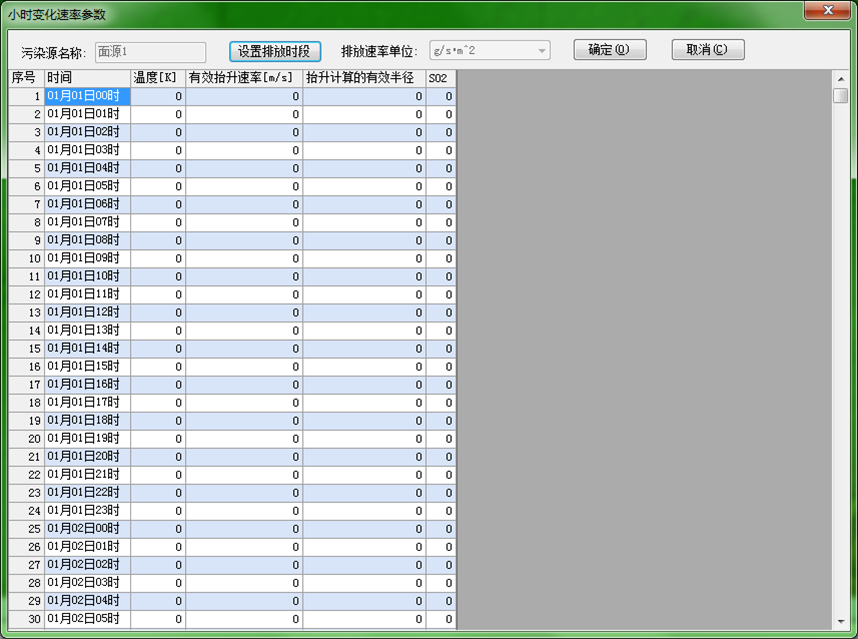Screen dimensions: 858x639
Task: Click the 抬升计算的有效半径 column header
Action: pyautogui.click(x=364, y=78)
